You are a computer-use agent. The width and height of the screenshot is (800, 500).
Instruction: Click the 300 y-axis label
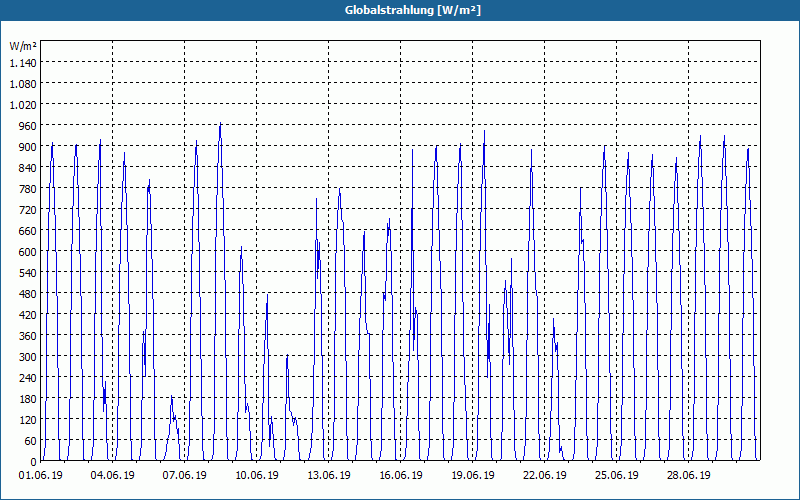(28, 356)
